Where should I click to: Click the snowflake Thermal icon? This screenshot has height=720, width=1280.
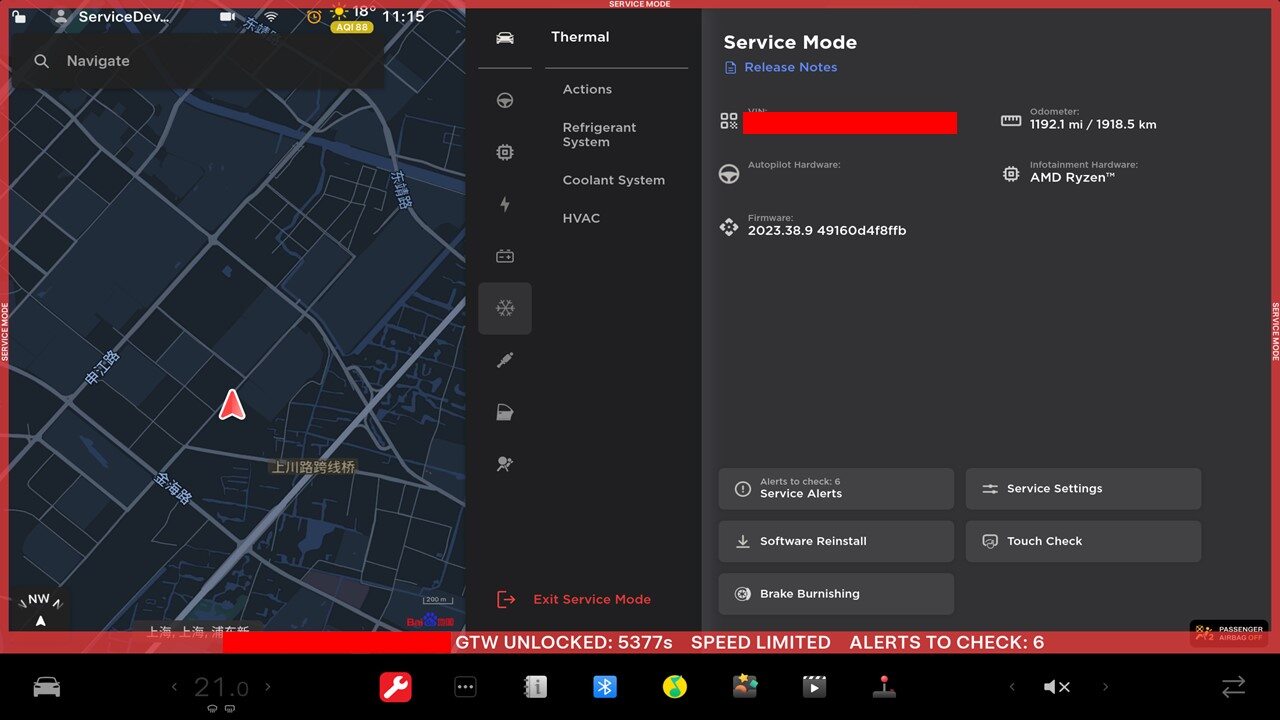pos(505,308)
